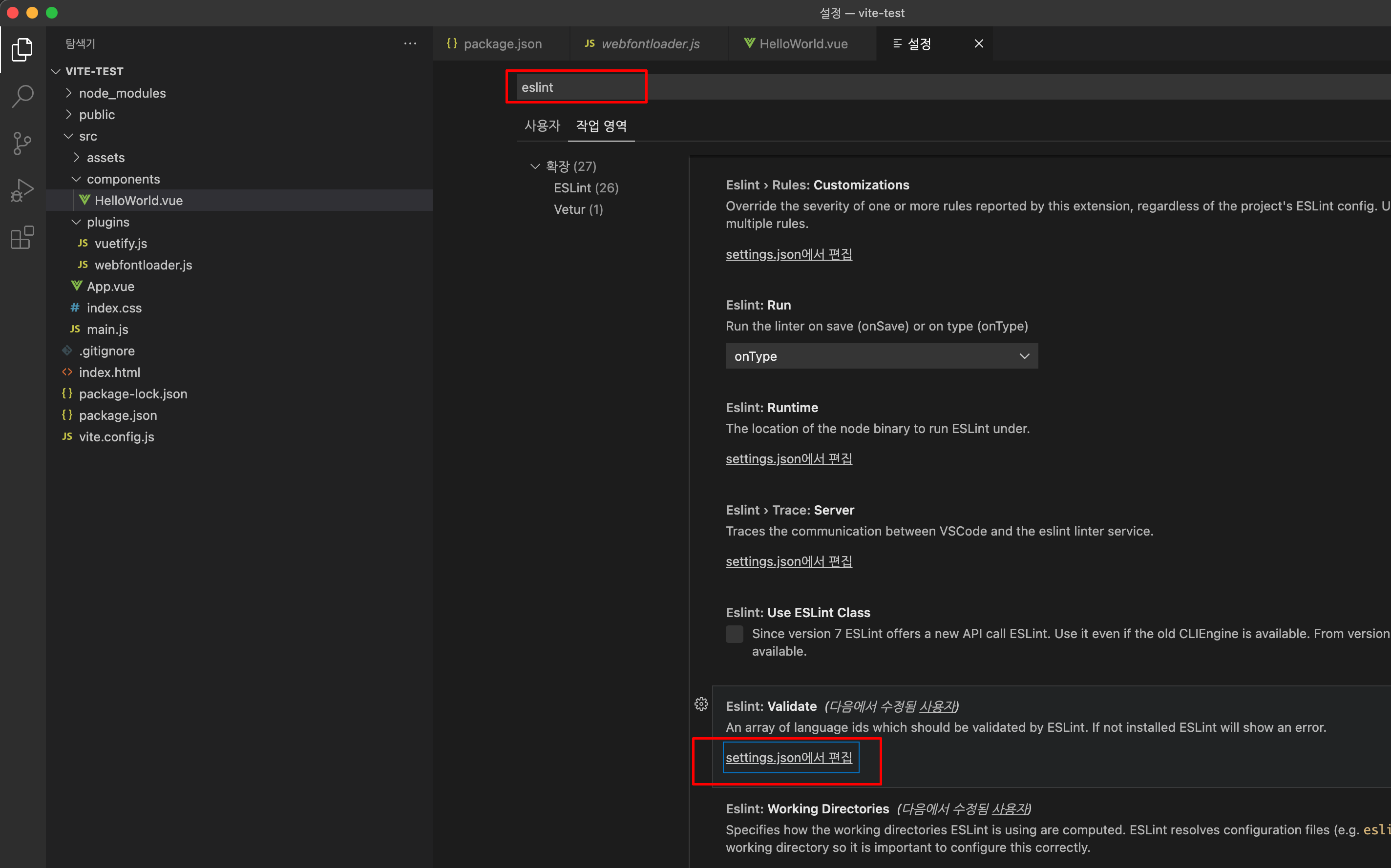Switch to the webfontloader.js editor tab

coord(650,43)
